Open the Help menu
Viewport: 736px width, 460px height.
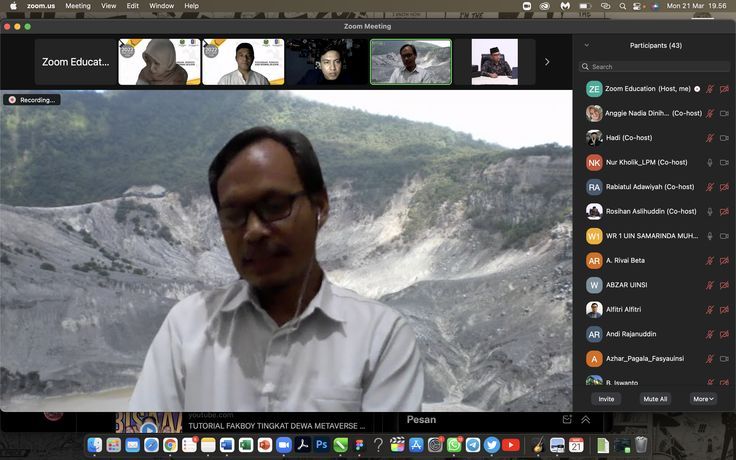point(192,6)
